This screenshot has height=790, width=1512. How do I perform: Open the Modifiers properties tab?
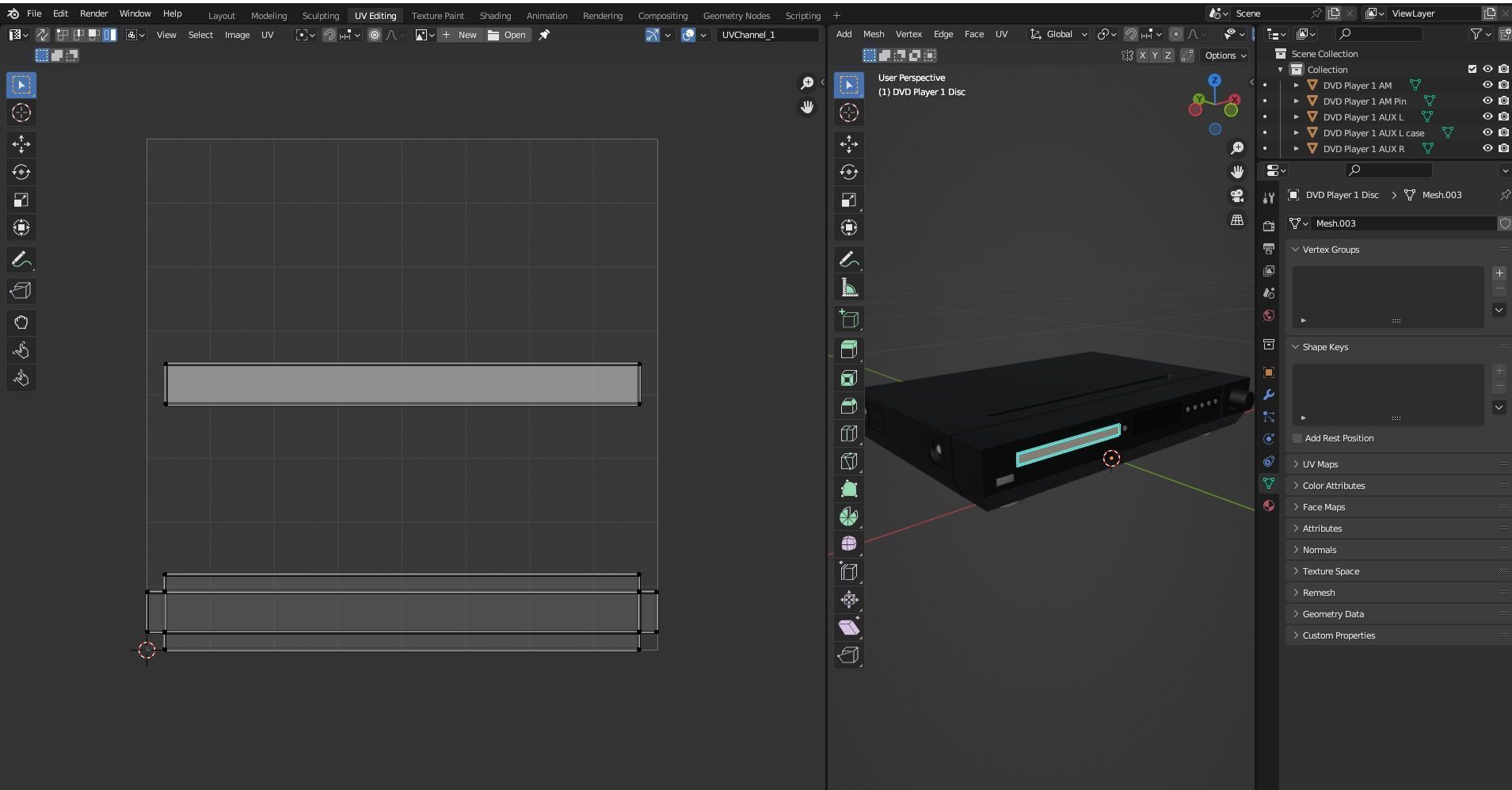click(1269, 395)
